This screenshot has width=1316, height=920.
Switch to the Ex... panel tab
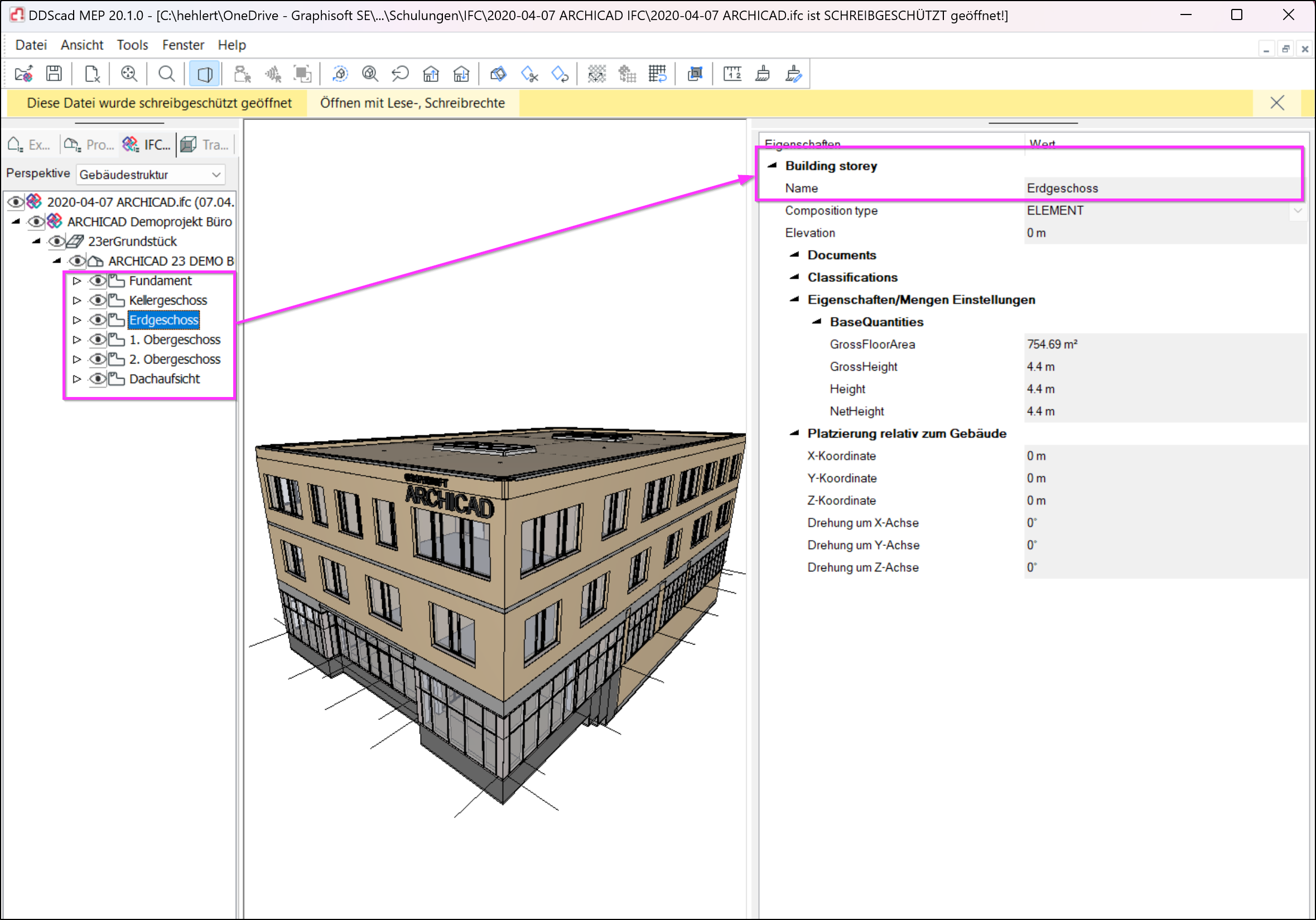[30, 145]
